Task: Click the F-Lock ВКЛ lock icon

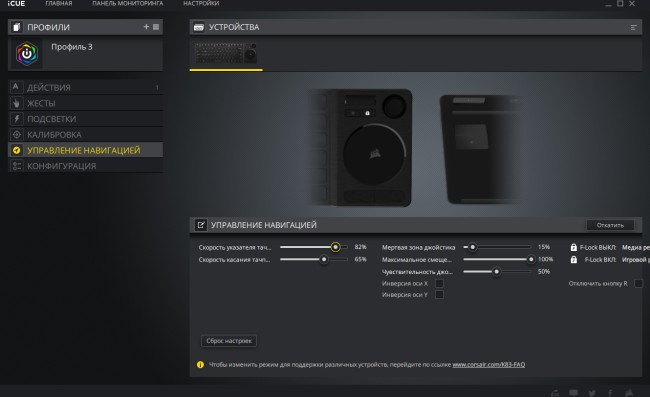Action: 573,259
